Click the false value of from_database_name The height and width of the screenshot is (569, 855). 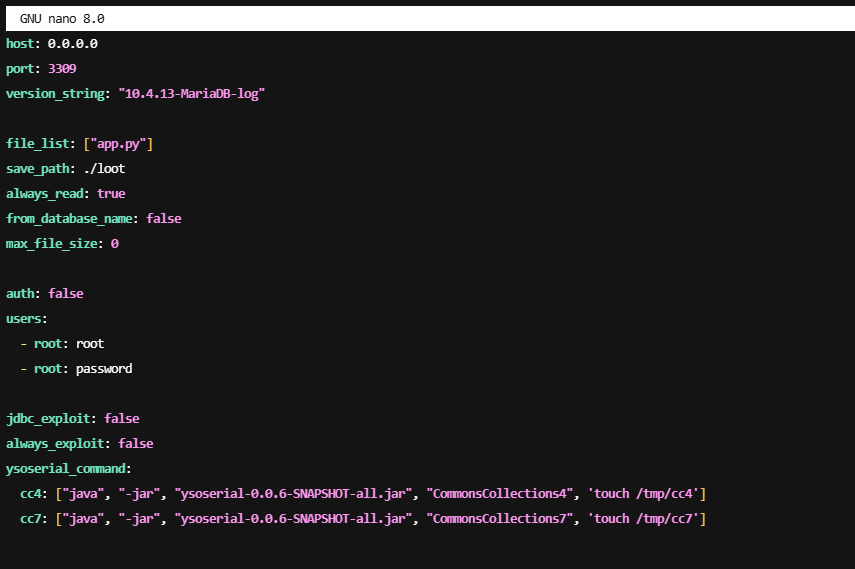(164, 219)
